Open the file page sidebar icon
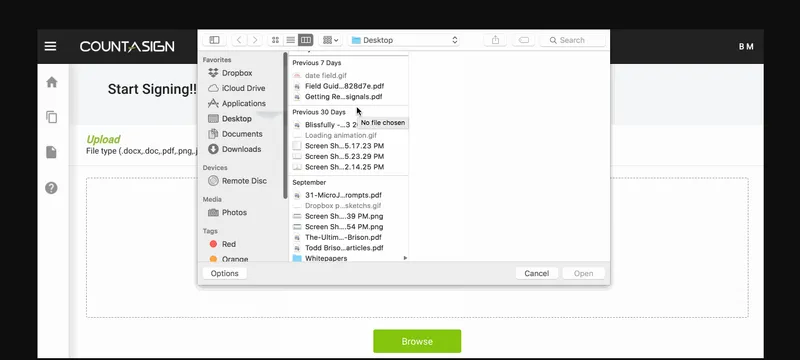800x360 pixels. click(51, 152)
